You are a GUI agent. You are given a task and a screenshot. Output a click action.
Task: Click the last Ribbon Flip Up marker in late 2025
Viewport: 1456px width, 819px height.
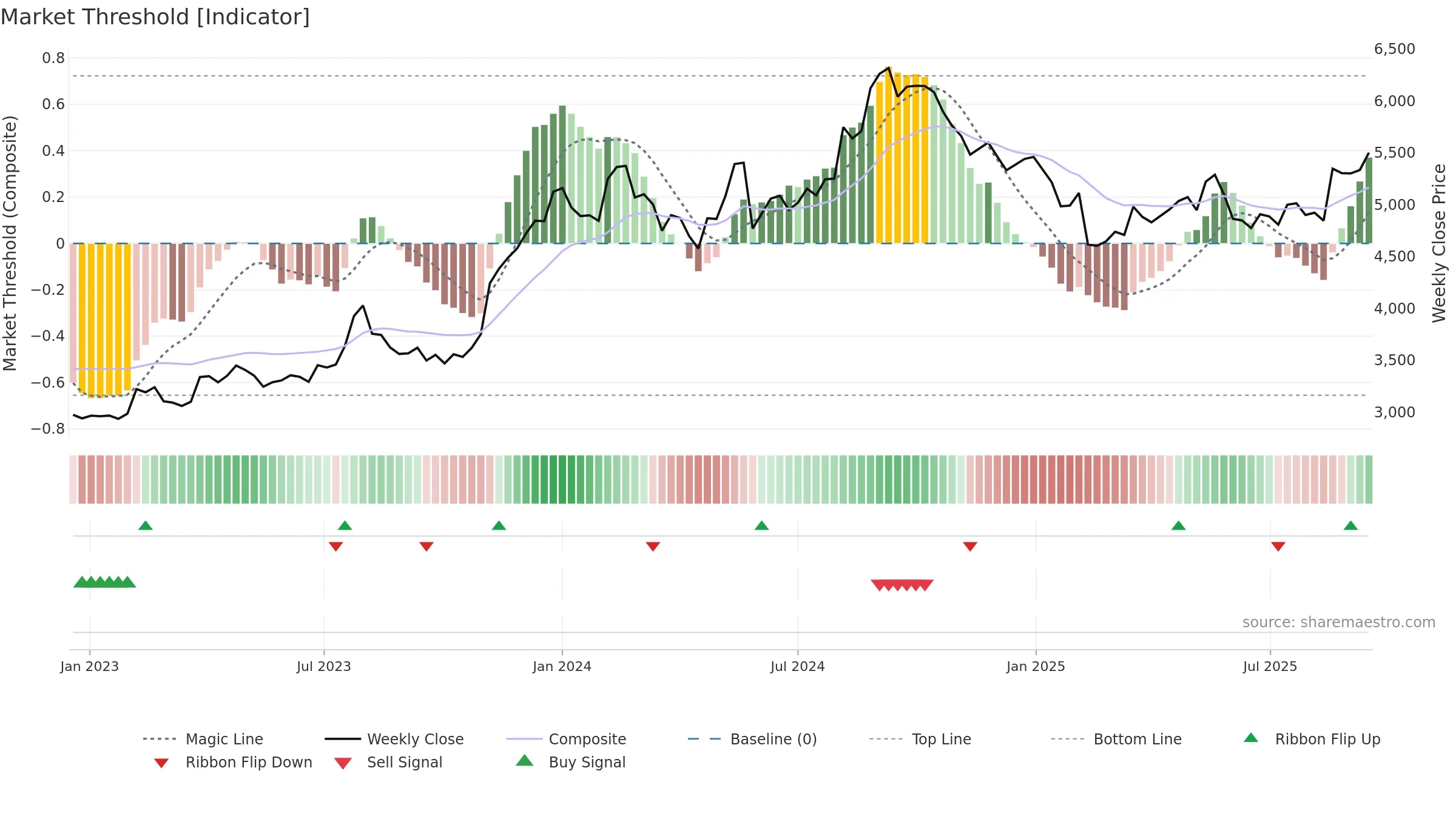pos(1350,525)
